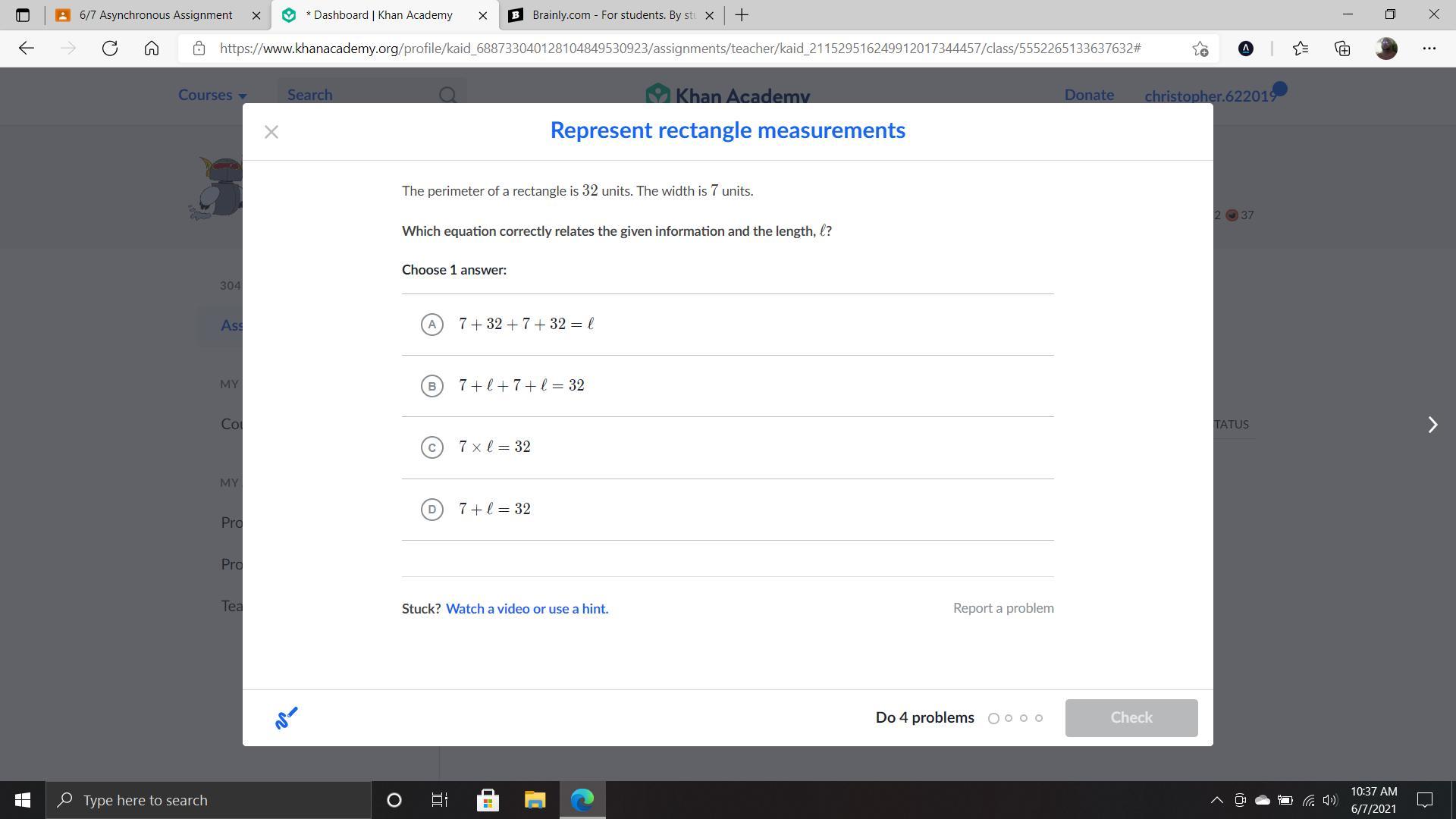Open Edge settings and more menu
Screen dimensions: 1456x819
click(x=1429, y=49)
